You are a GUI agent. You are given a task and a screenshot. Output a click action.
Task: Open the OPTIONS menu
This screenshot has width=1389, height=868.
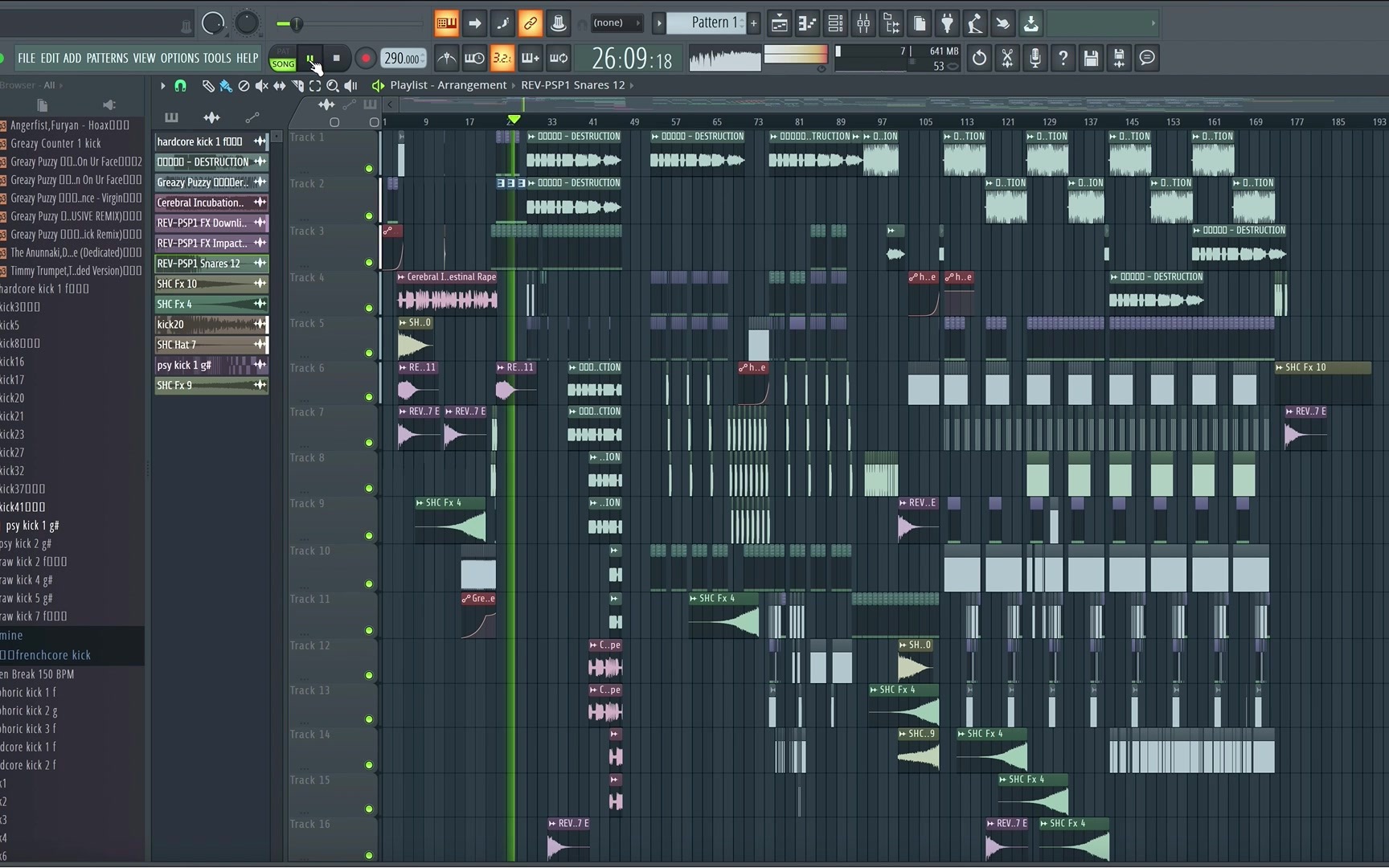point(179,58)
